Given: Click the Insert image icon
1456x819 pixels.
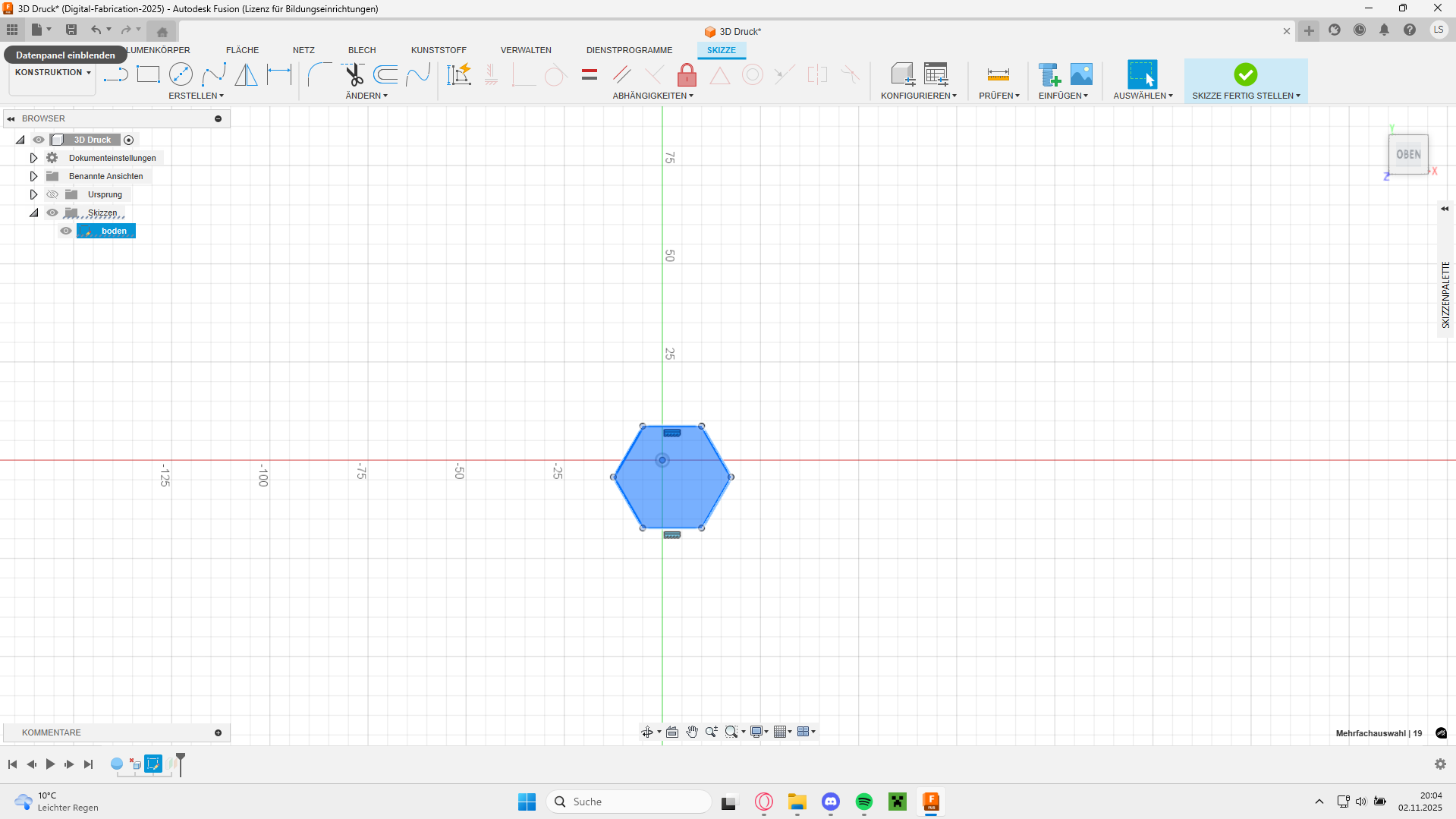Looking at the screenshot, I should click(x=1081, y=74).
